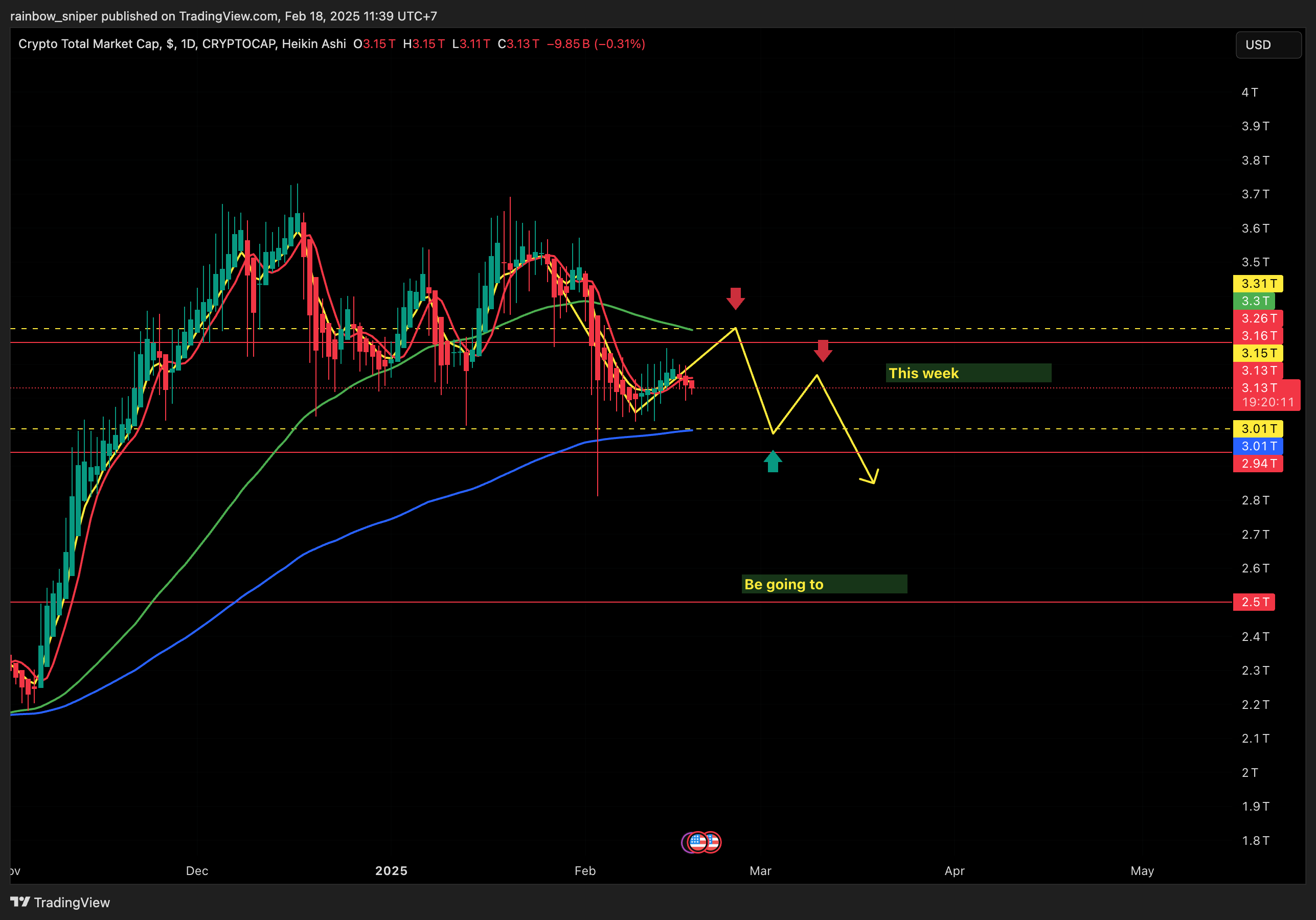Screen dimensions: 1316x920
Task: Click the countdown timer 19:20:11 label
Action: coord(1268,402)
